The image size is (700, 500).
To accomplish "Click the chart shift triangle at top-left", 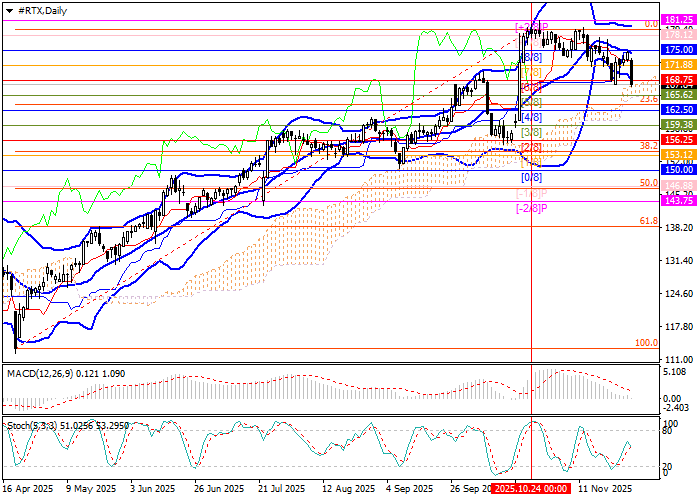I will [7, 8].
